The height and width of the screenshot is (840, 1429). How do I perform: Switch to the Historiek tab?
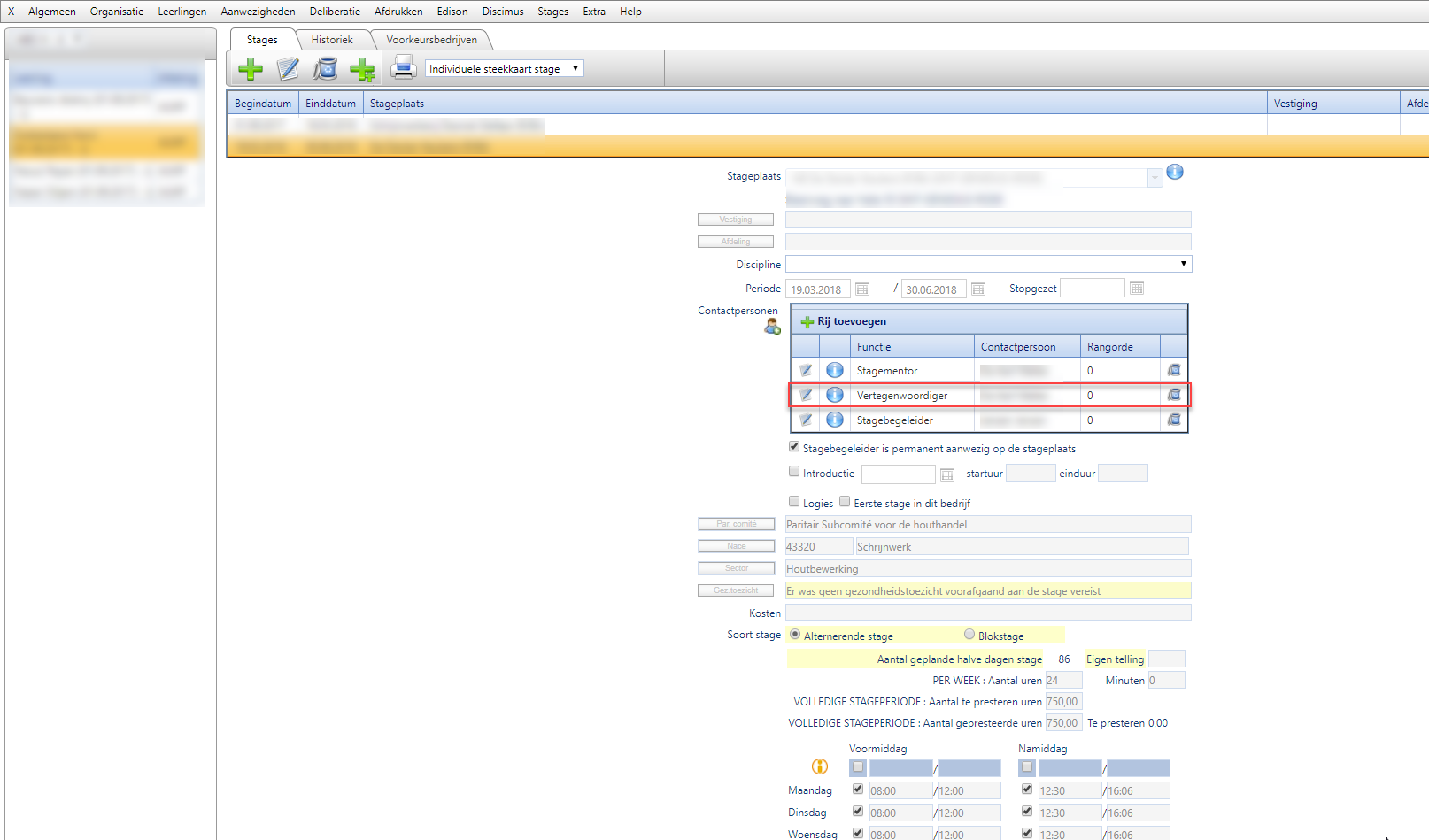(x=332, y=40)
